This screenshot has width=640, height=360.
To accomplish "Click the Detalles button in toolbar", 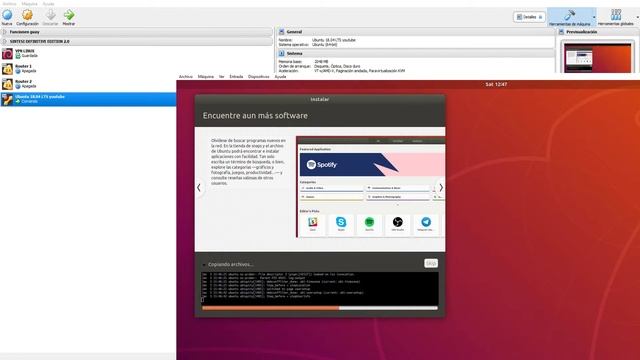I will 529,17.
